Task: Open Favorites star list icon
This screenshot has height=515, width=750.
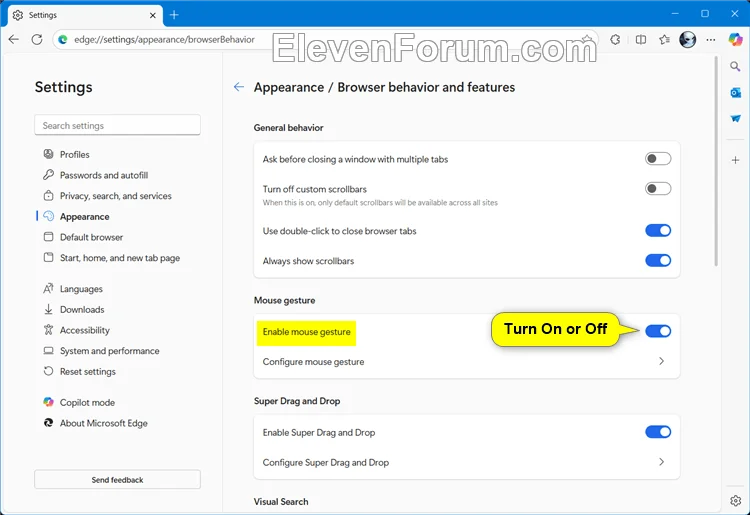Action: [664, 40]
